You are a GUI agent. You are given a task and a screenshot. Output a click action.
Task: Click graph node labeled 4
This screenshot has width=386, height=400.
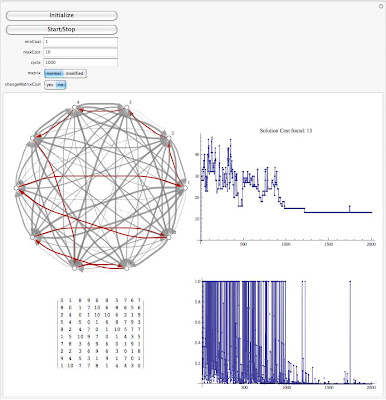(75, 107)
